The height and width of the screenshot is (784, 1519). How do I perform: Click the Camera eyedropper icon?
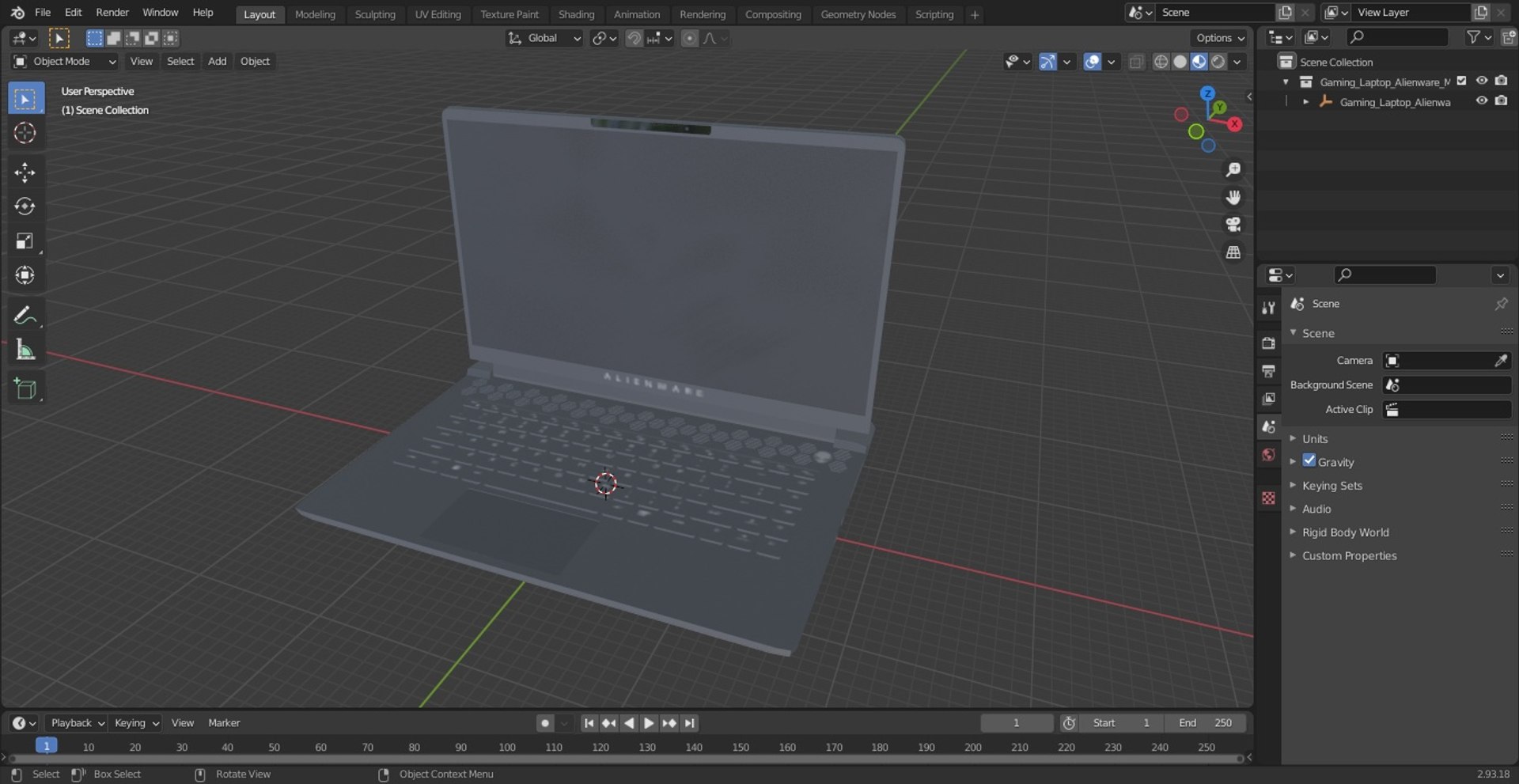tap(1500, 361)
